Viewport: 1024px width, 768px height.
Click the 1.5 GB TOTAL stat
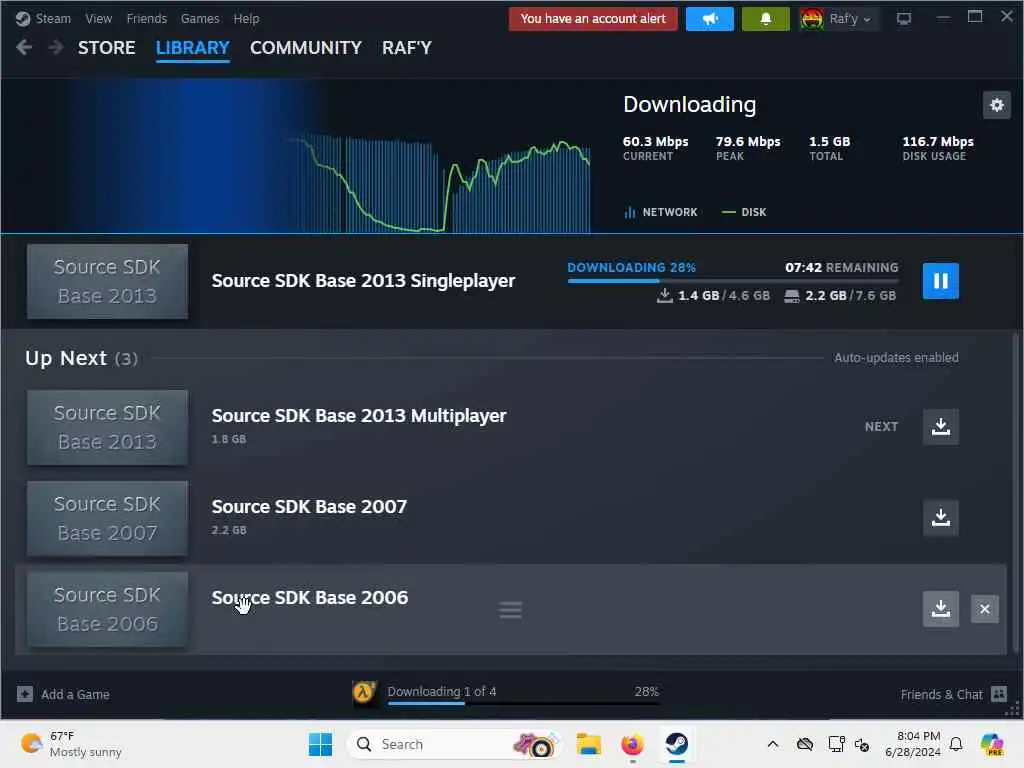(x=829, y=148)
